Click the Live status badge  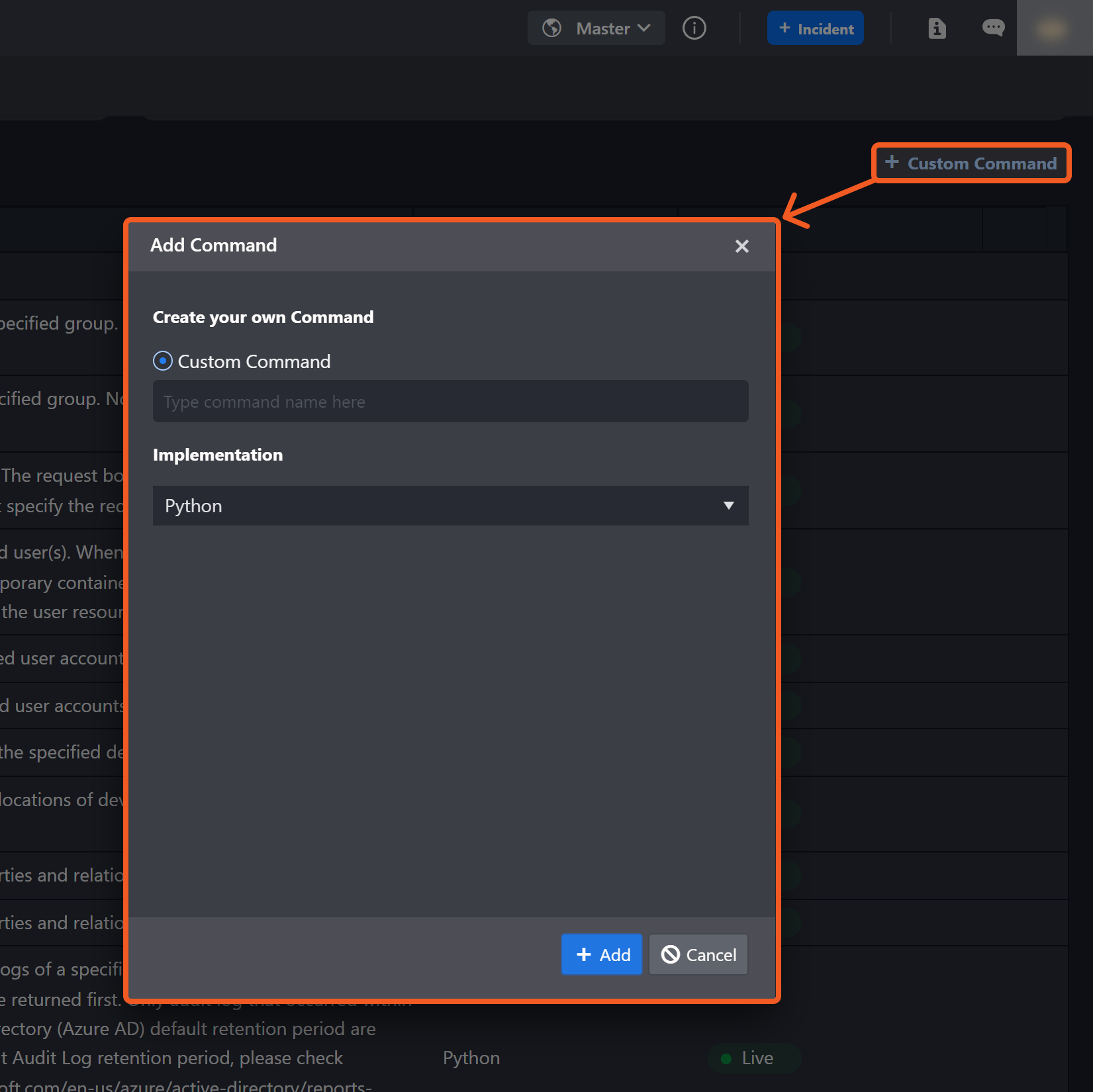tap(754, 1058)
